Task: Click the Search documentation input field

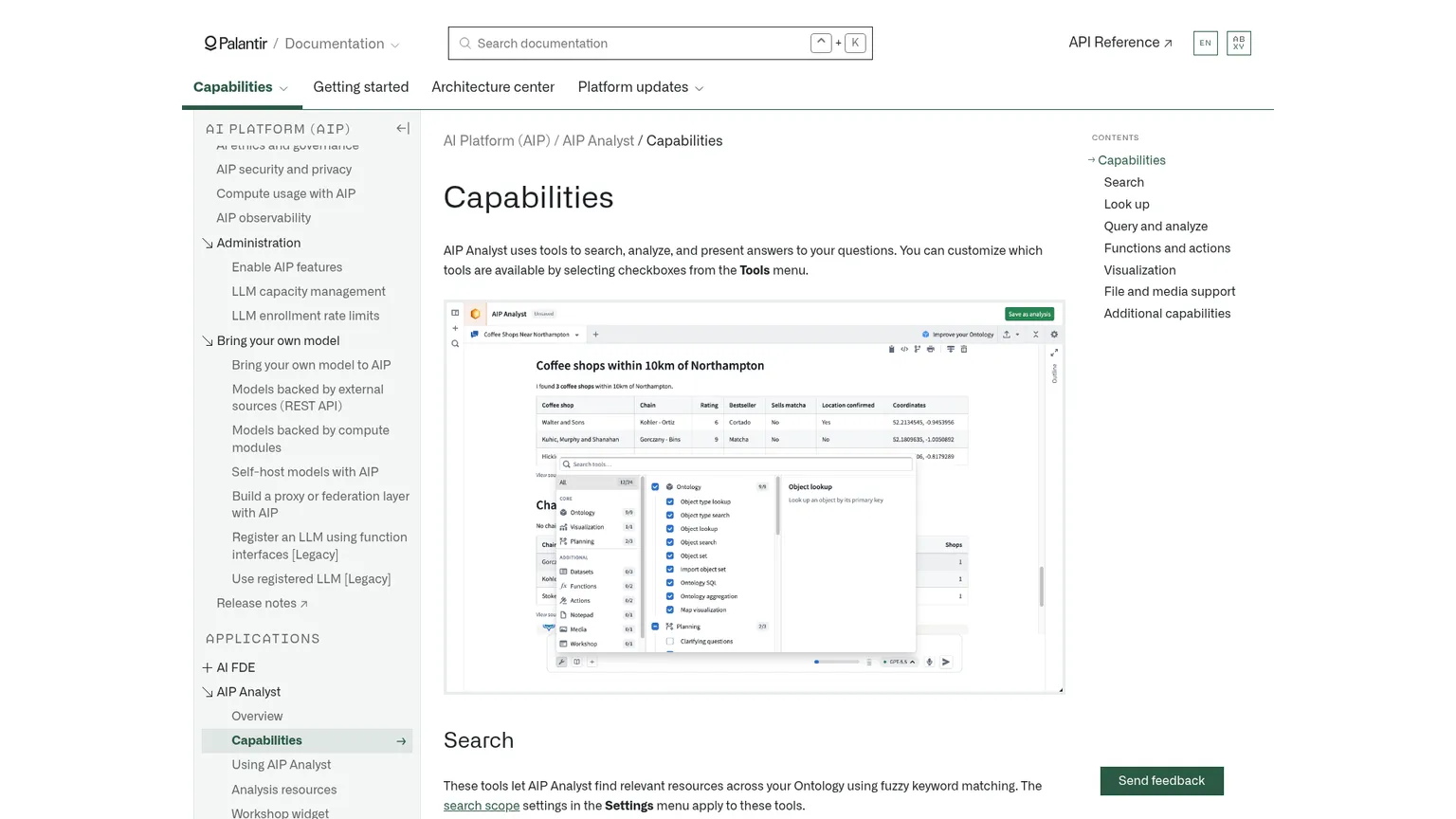Action: [660, 44]
